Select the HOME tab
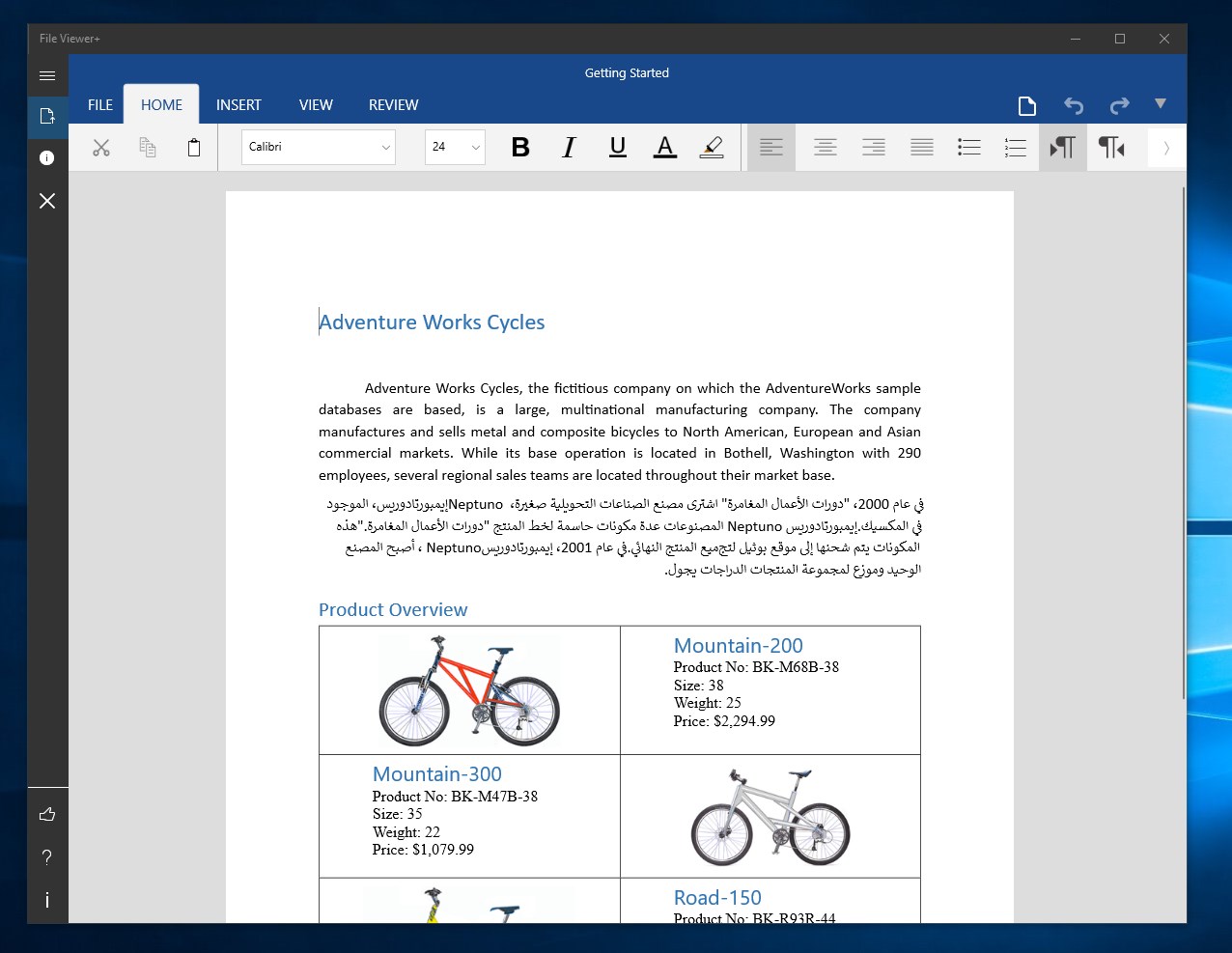Image resolution: width=1232 pixels, height=953 pixels. (x=161, y=104)
